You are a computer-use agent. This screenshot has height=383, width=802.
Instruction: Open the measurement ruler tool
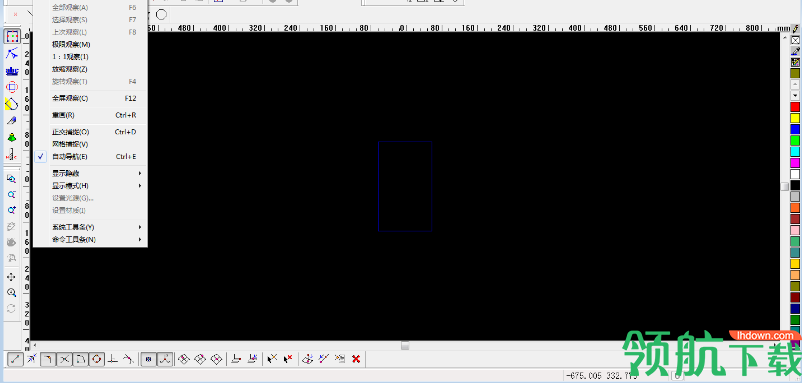coord(12,154)
